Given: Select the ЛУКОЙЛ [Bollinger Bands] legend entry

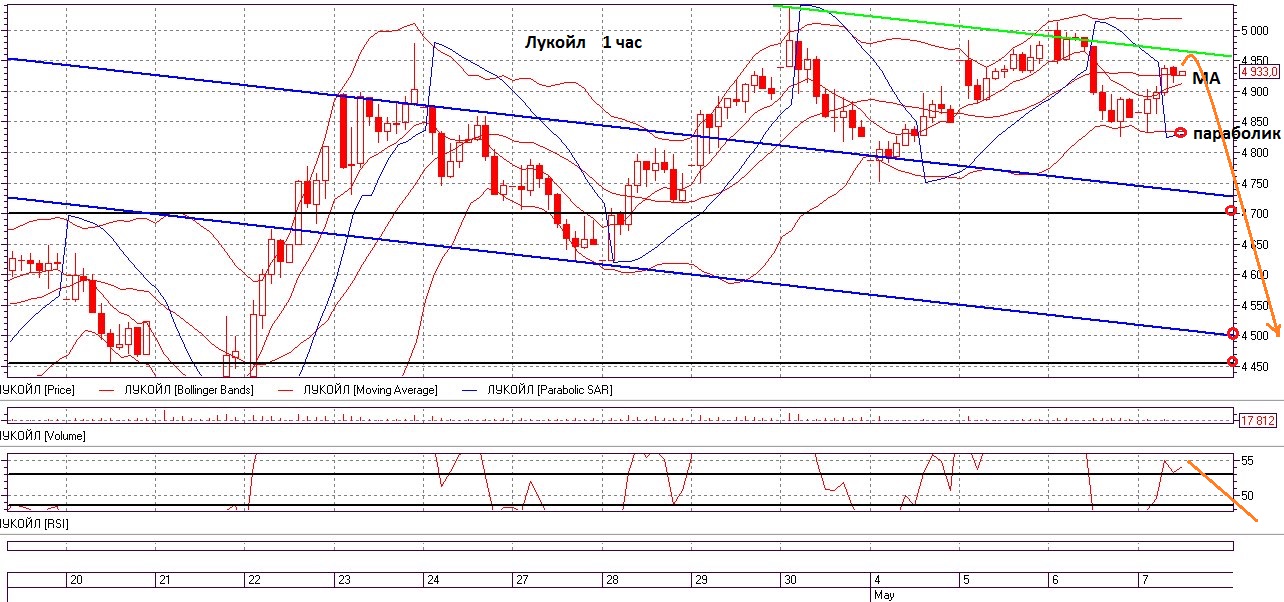Looking at the screenshot, I should (x=190, y=390).
